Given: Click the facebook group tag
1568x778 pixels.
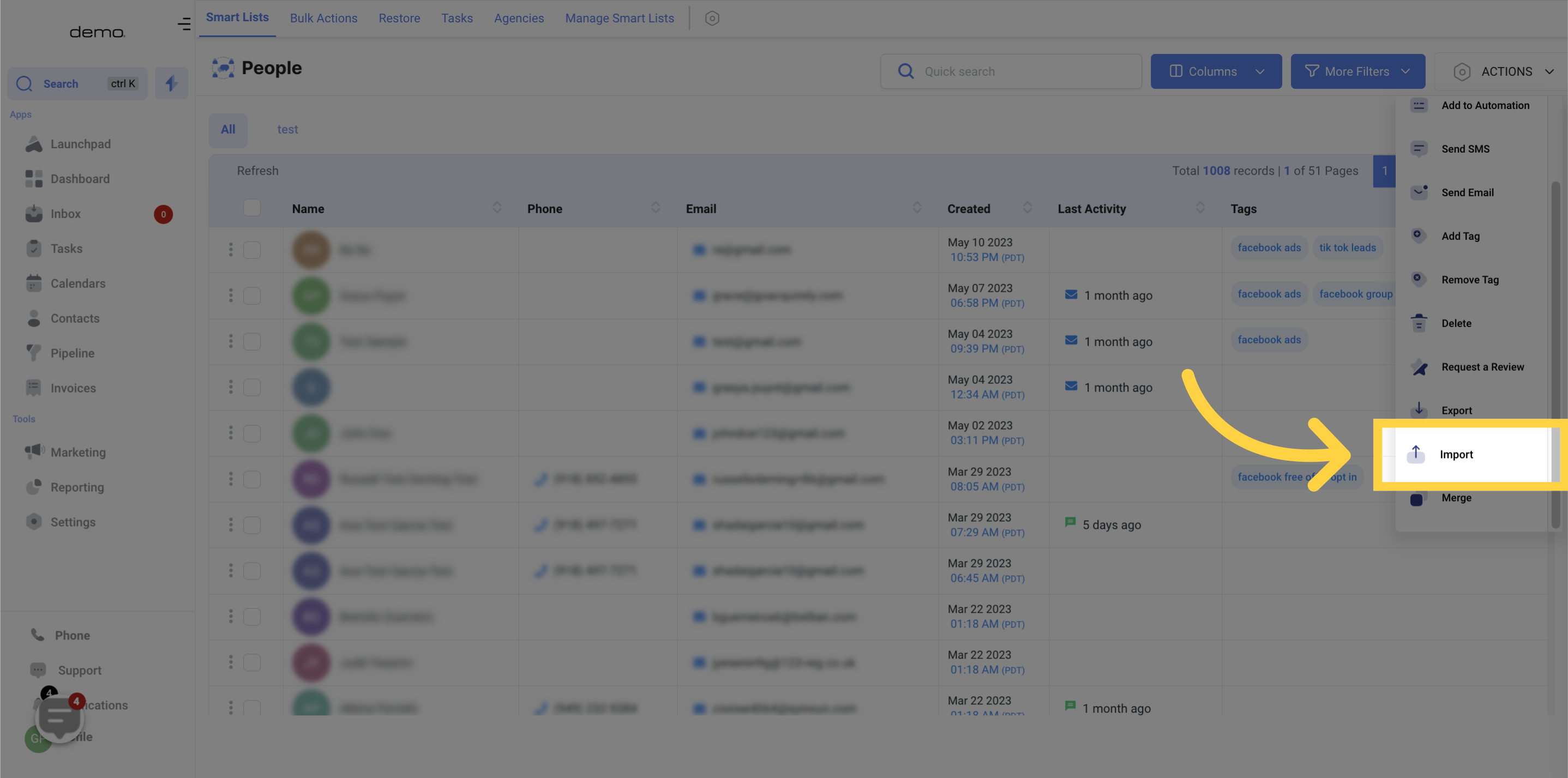Looking at the screenshot, I should pos(1355,294).
